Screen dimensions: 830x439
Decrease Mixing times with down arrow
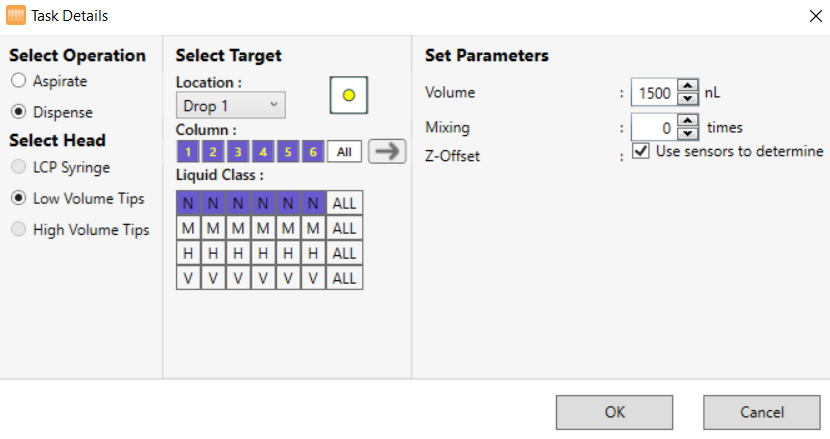[687, 133]
